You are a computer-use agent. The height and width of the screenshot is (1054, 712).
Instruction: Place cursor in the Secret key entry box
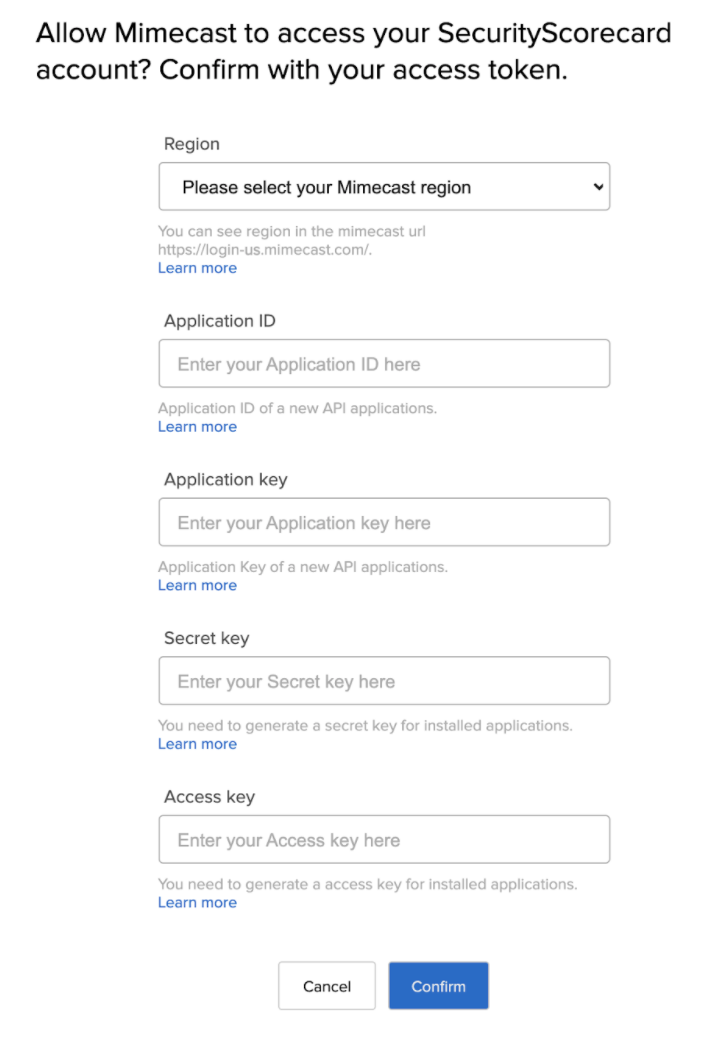(x=384, y=680)
